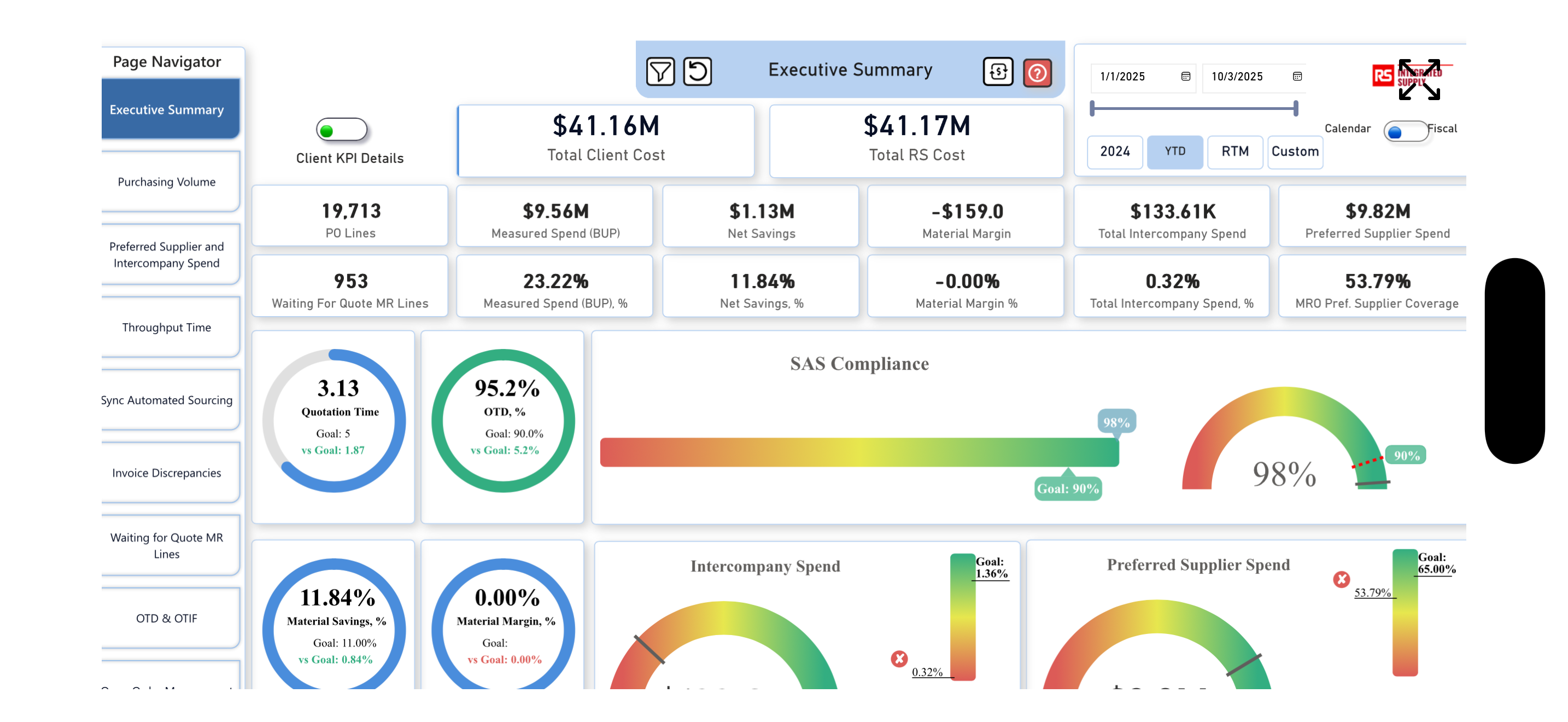Go to the Purchasing Volume page
This screenshot has width=1568, height=722.
(170, 182)
